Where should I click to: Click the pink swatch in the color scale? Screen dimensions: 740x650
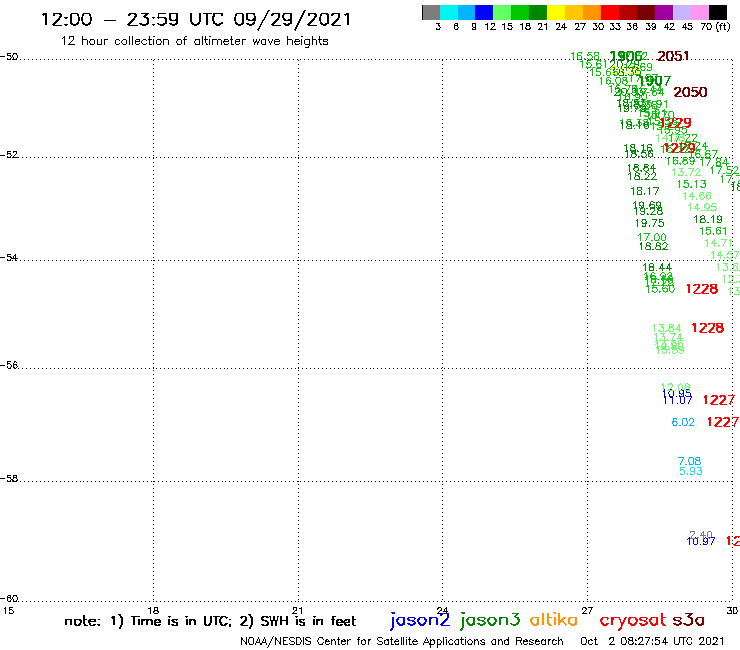click(x=699, y=12)
